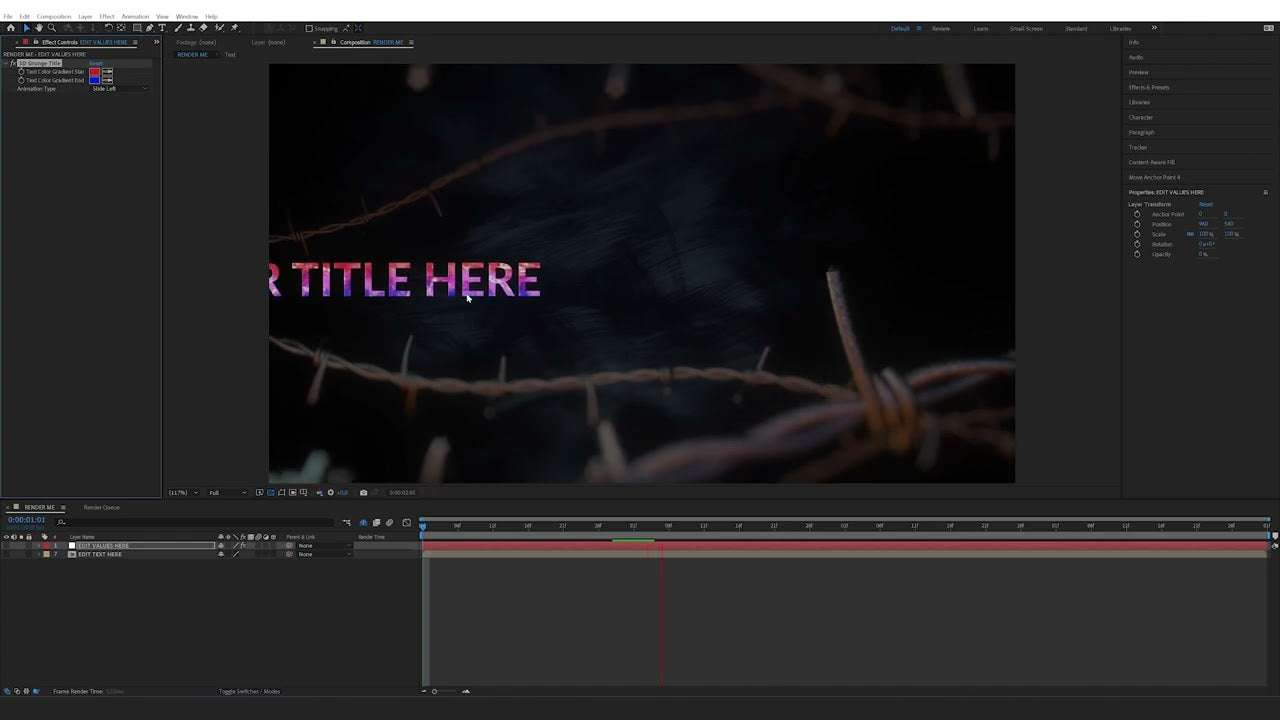Take a snapshot of the composition view
The height and width of the screenshot is (720, 1280).
point(363,492)
